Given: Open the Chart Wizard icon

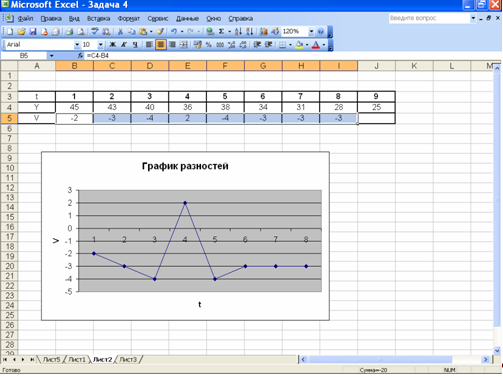Looking at the screenshot, I should [263, 32].
